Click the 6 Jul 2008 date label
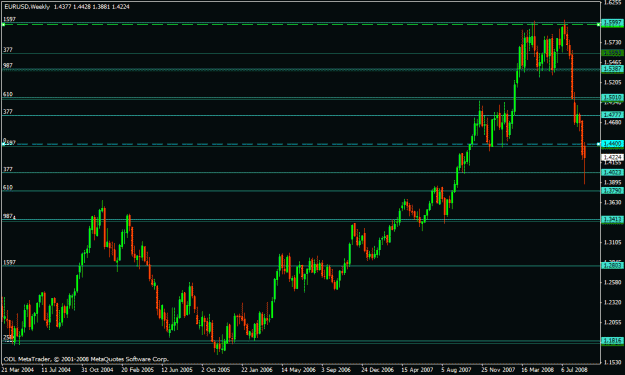 point(574,370)
